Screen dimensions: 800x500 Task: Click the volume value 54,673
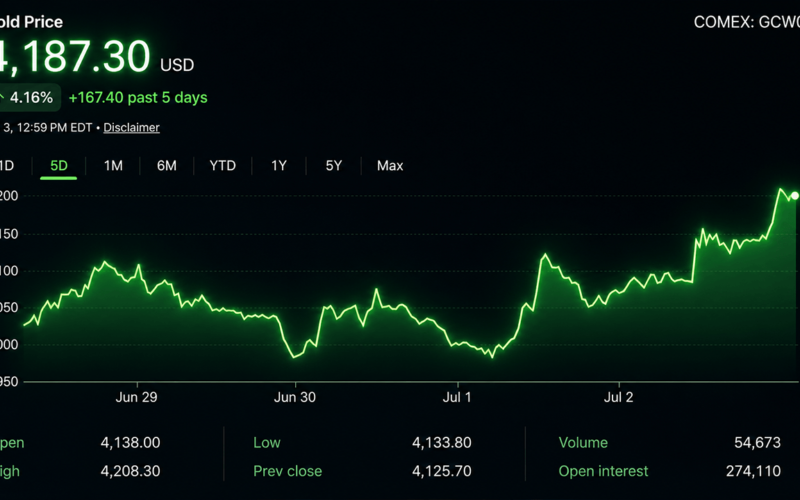coord(758,442)
